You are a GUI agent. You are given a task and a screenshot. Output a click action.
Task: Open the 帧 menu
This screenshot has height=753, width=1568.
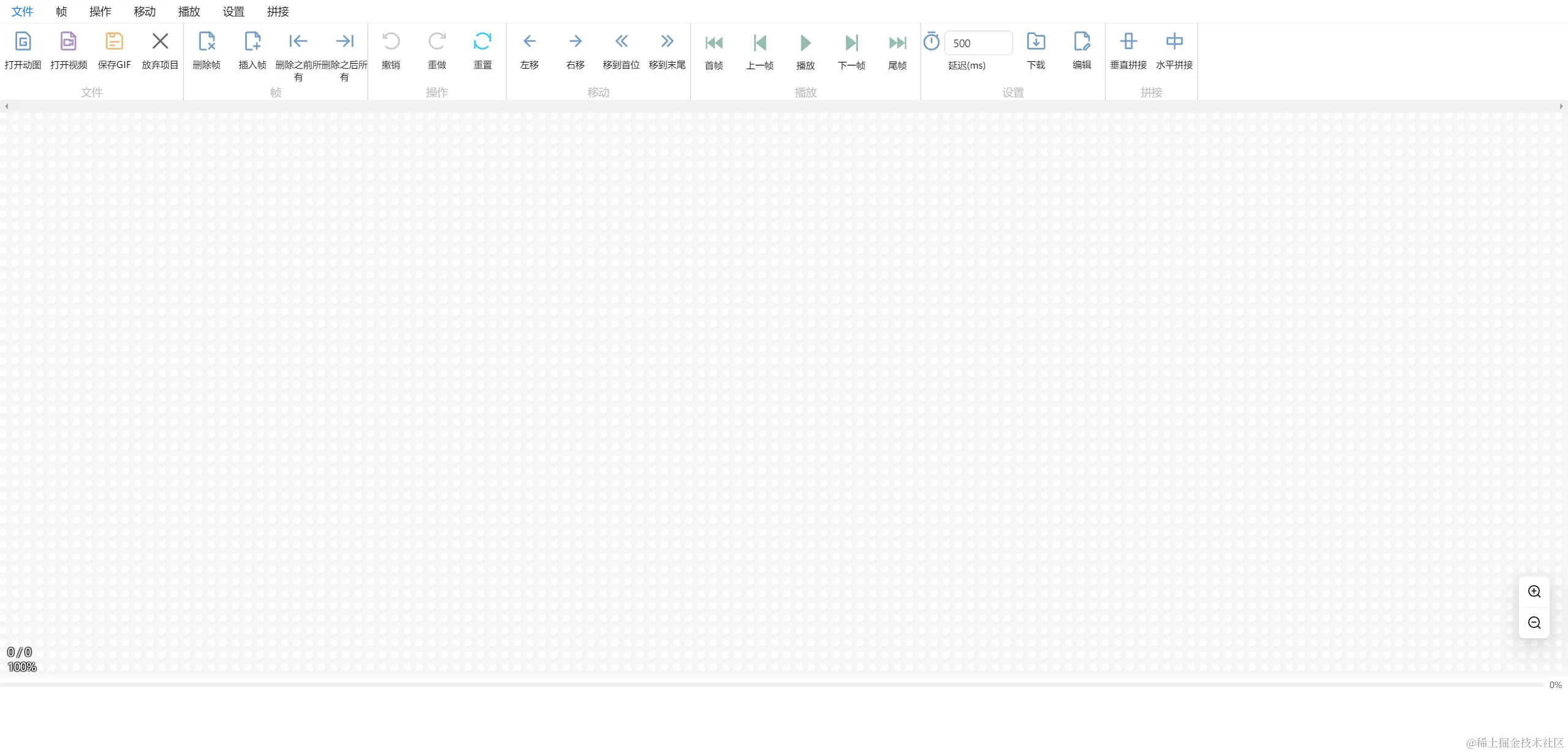(61, 12)
